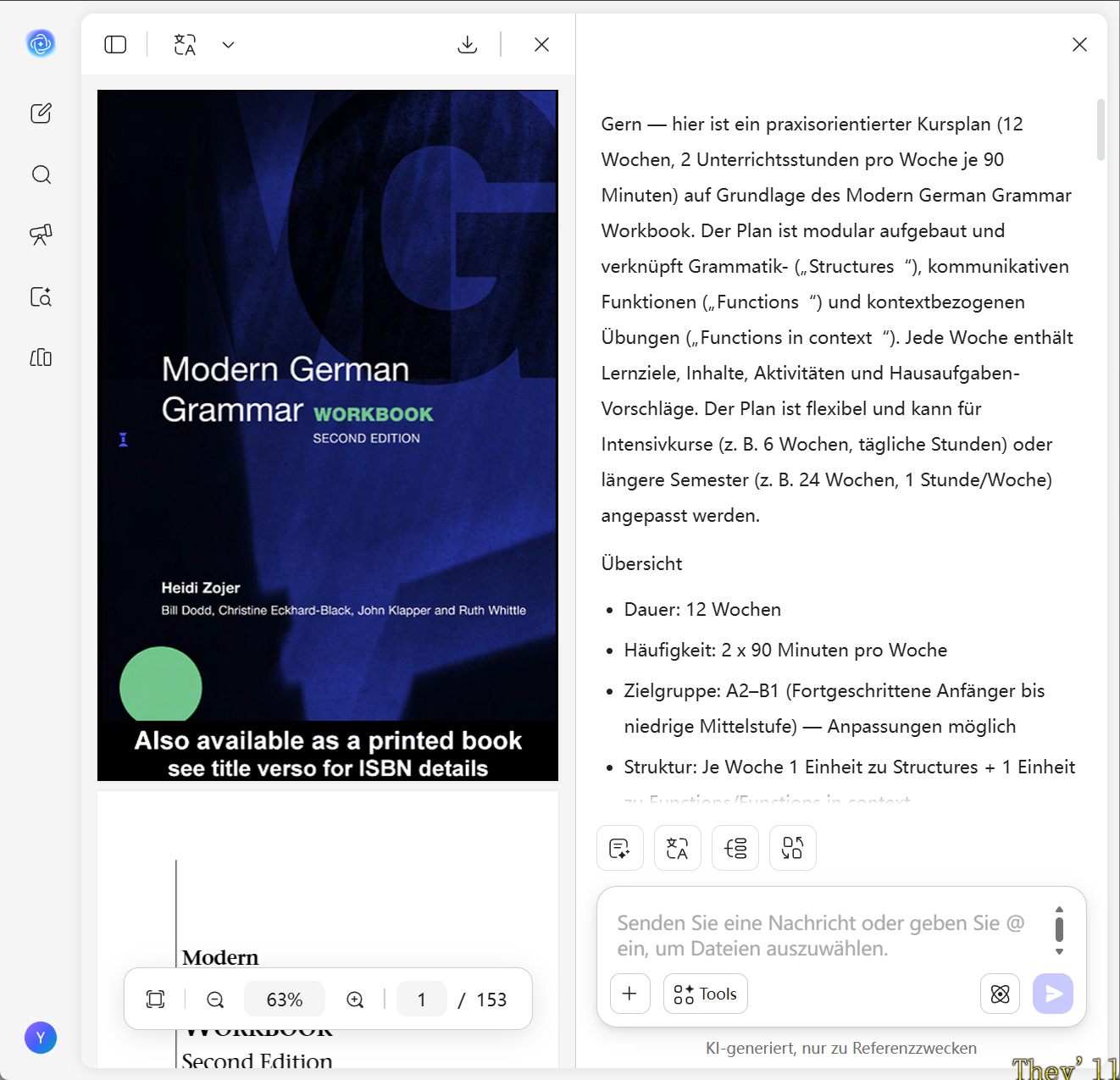Click the AI summary quick action icon
The image size is (1120, 1080).
(620, 848)
